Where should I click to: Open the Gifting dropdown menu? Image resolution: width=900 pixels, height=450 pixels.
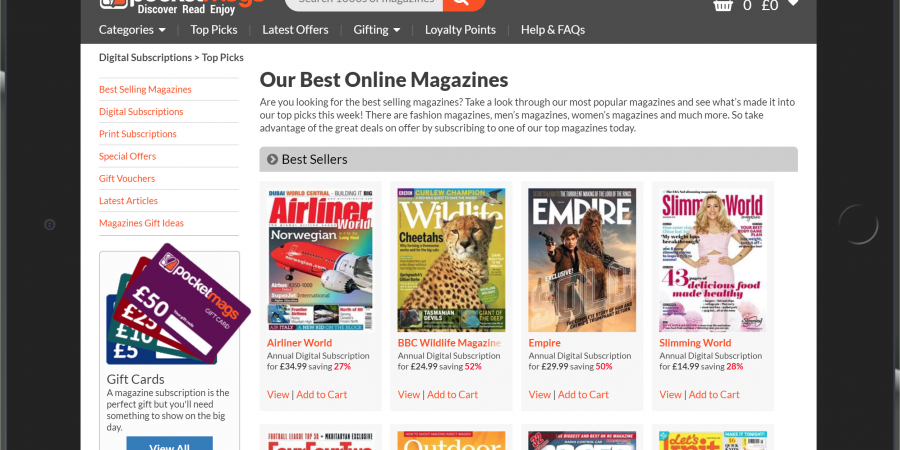[376, 30]
